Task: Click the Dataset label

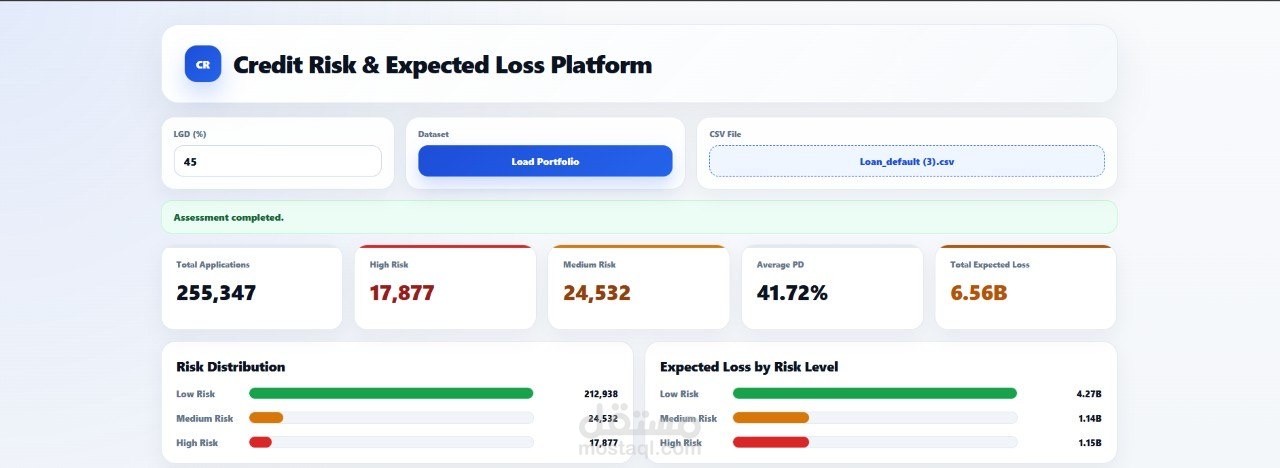Action: (x=433, y=134)
